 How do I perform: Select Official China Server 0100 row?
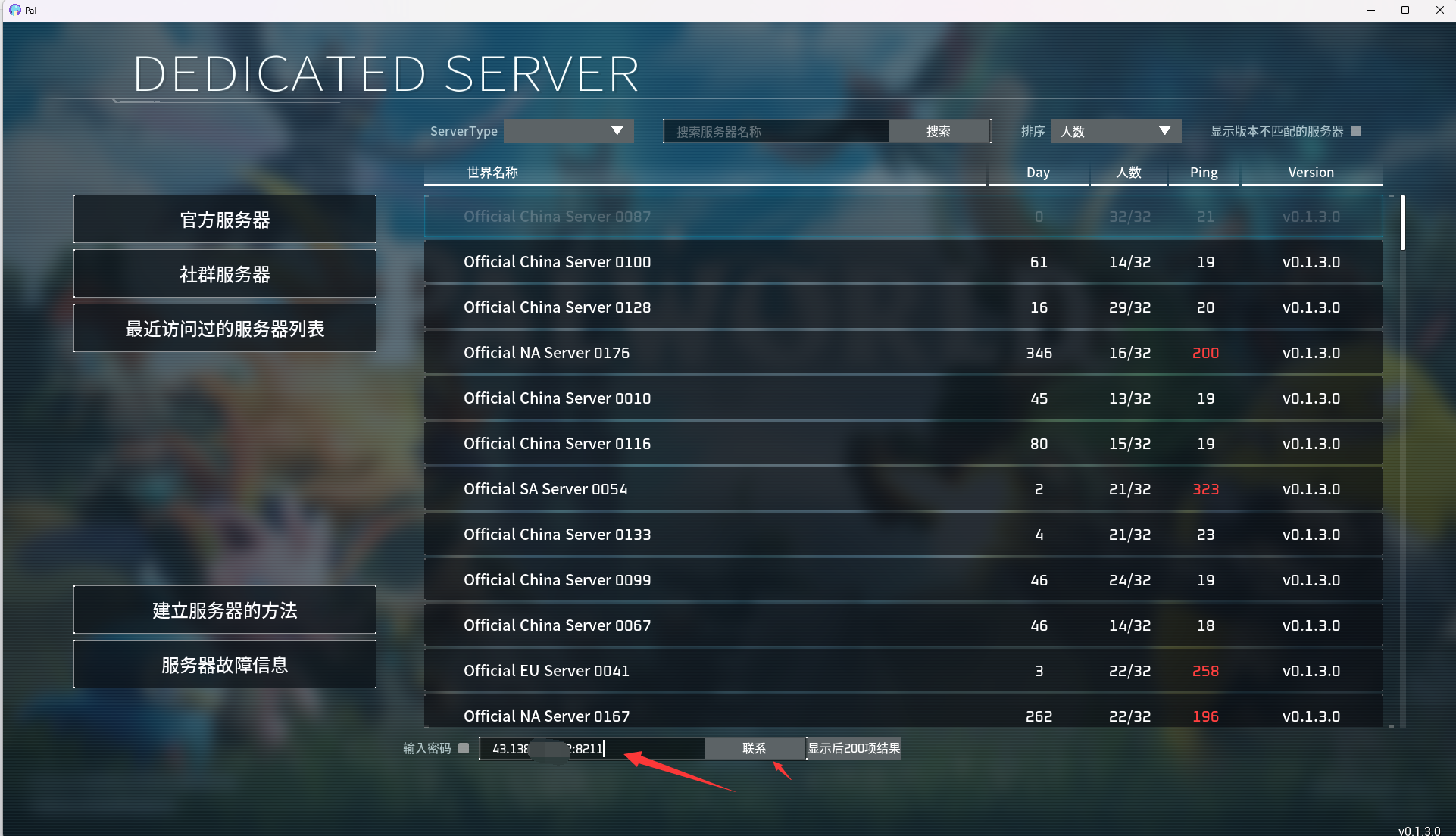904,262
